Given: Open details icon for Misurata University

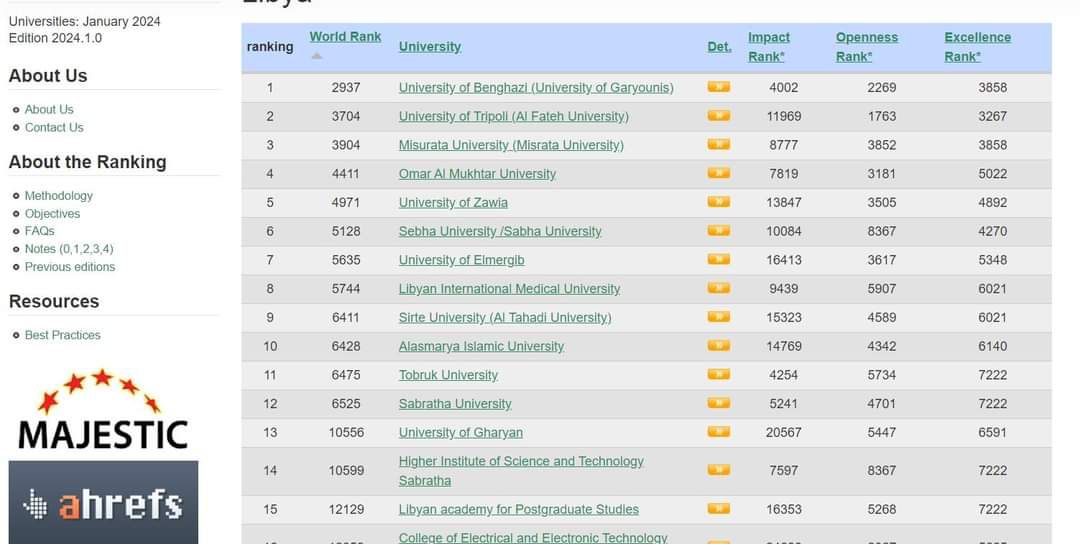Looking at the screenshot, I should (718, 145).
